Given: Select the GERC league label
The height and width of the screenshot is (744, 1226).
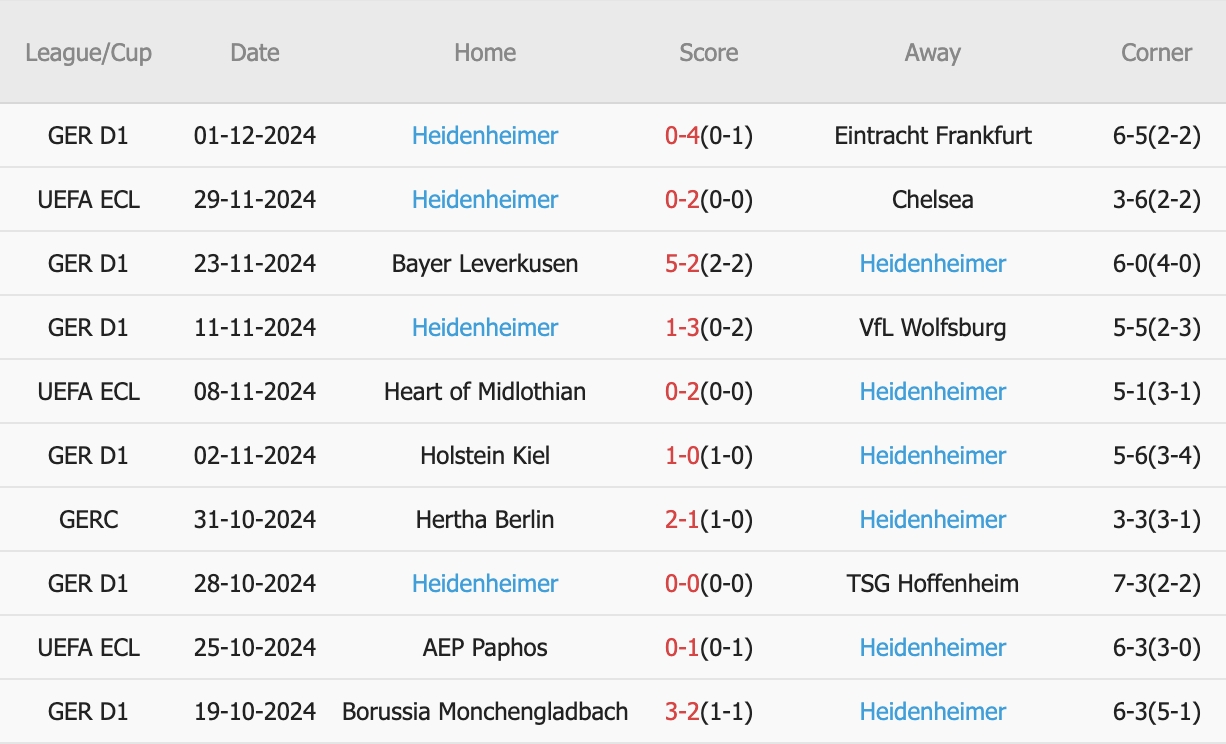Looking at the screenshot, I should pyautogui.click(x=88, y=520).
